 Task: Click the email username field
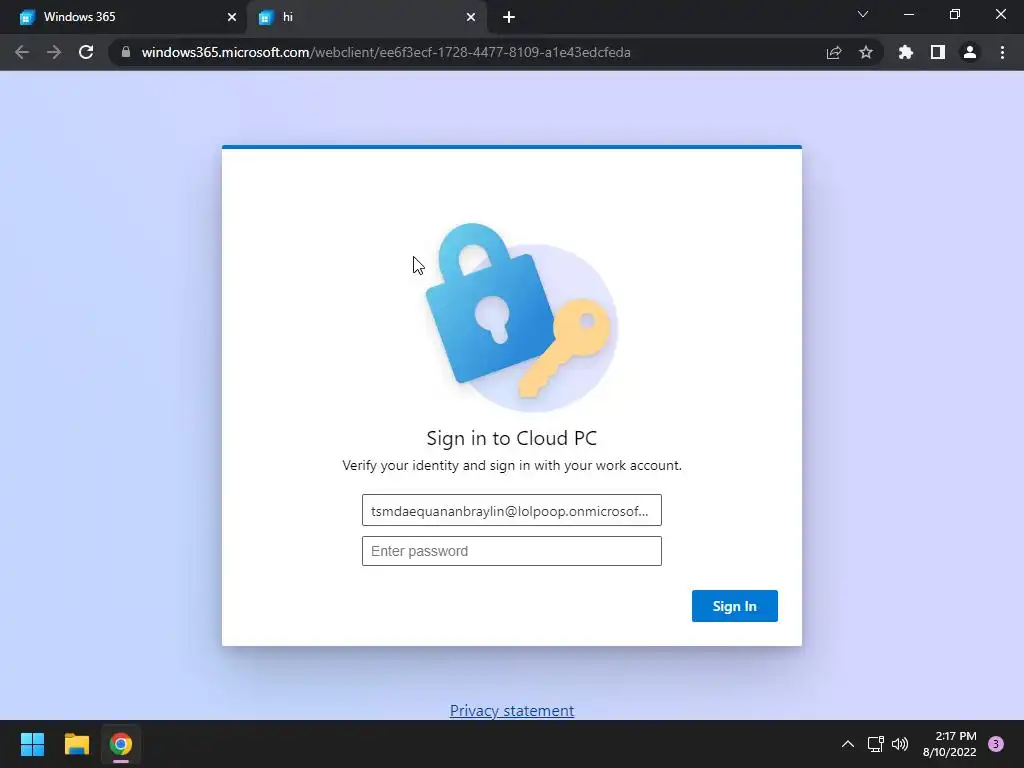coord(511,510)
